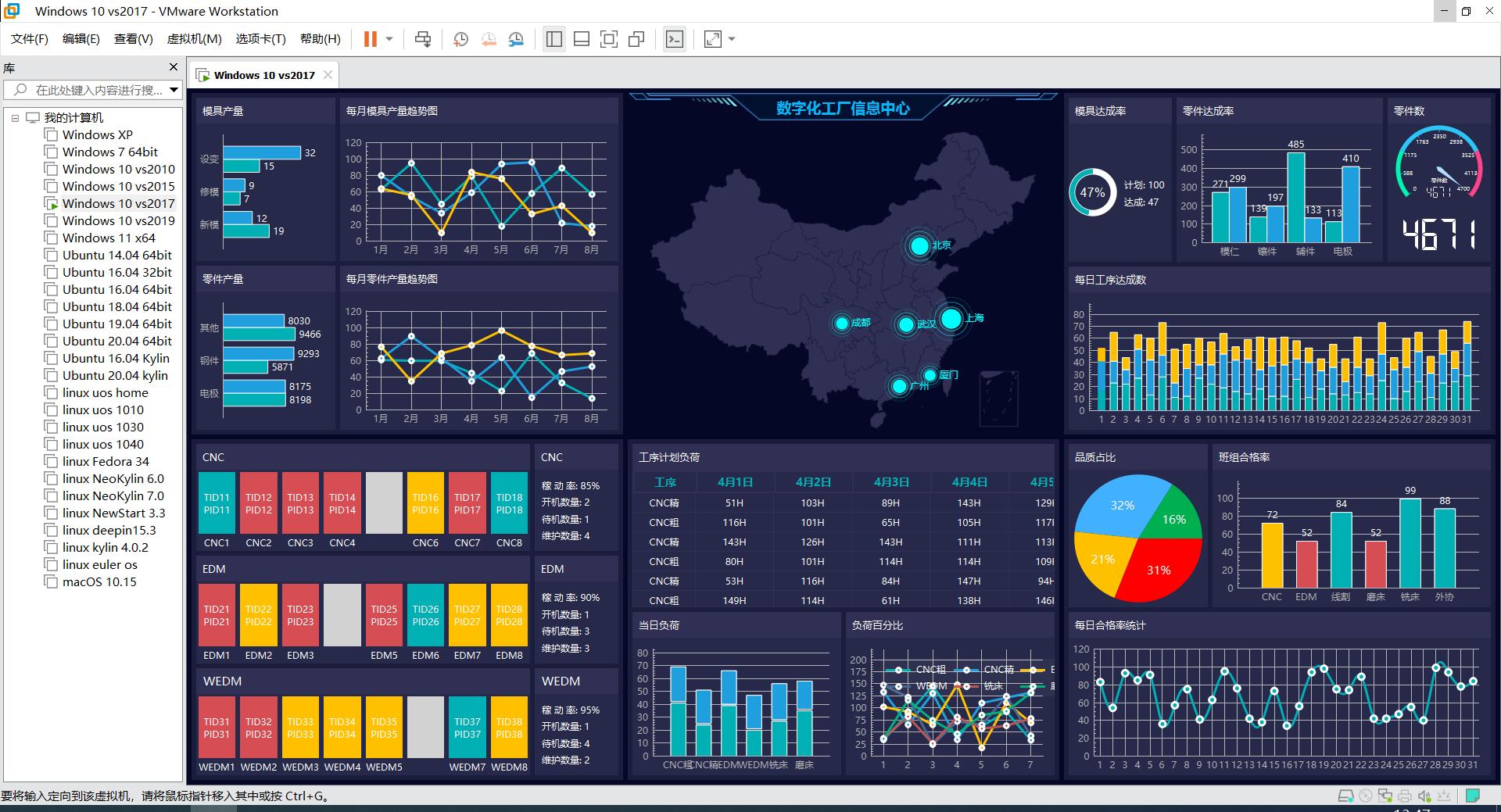
Task: Open the power options dropdown arrow
Action: click(389, 39)
